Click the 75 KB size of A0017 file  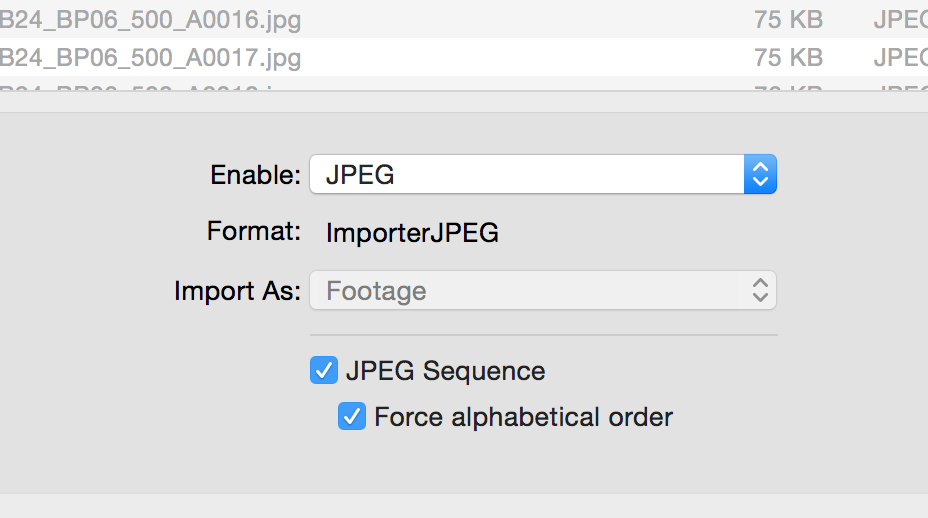[788, 57]
